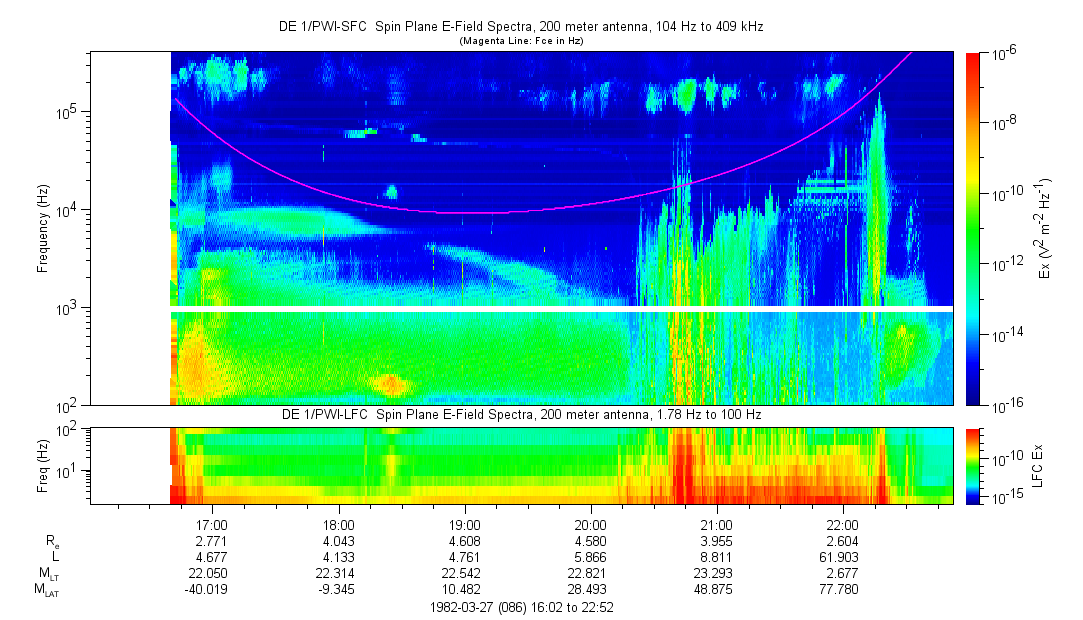Click the upper SFC spectra plot title
The height and width of the screenshot is (620, 1083).
tap(520, 28)
